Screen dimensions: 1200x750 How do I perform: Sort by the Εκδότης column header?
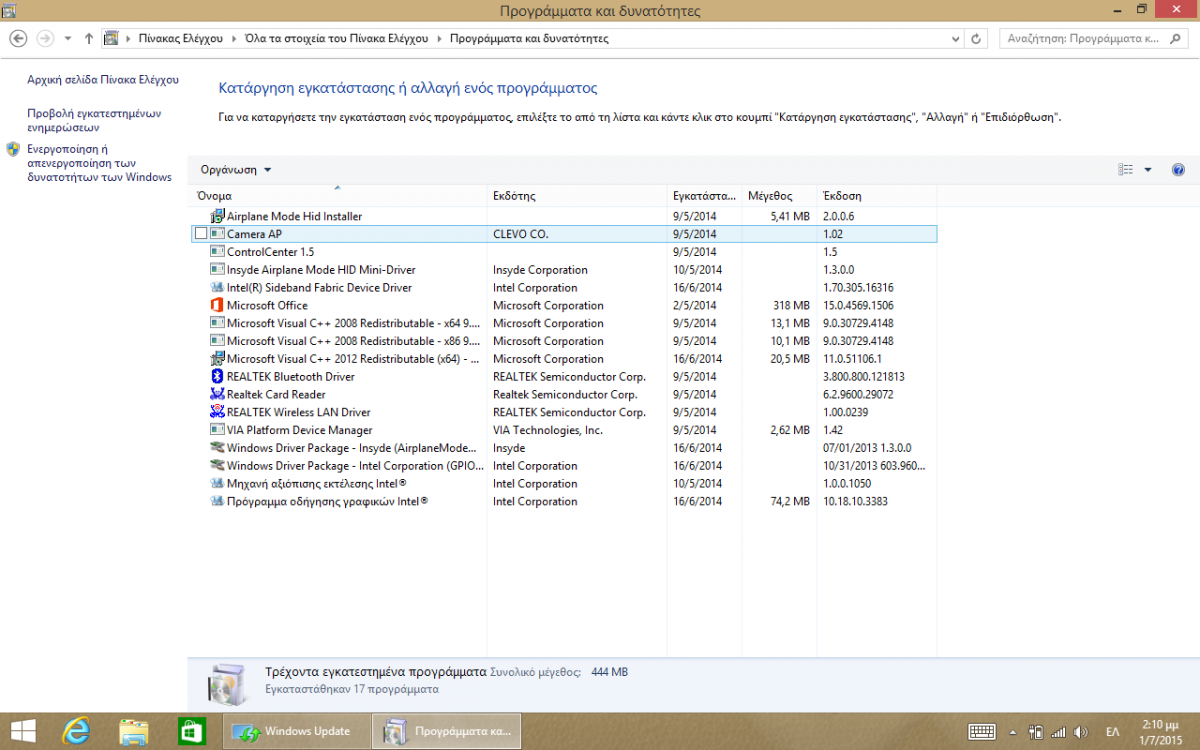point(578,196)
